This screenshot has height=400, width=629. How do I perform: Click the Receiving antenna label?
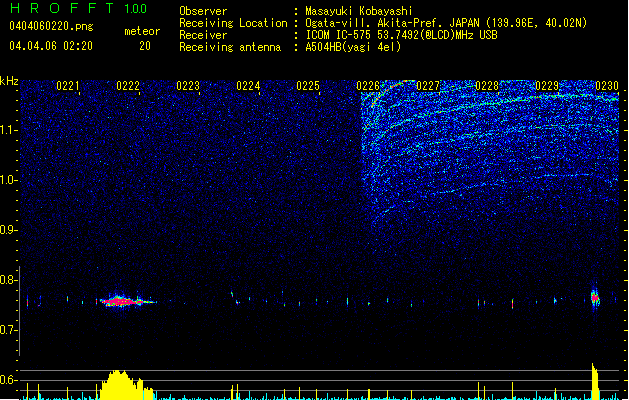230,47
